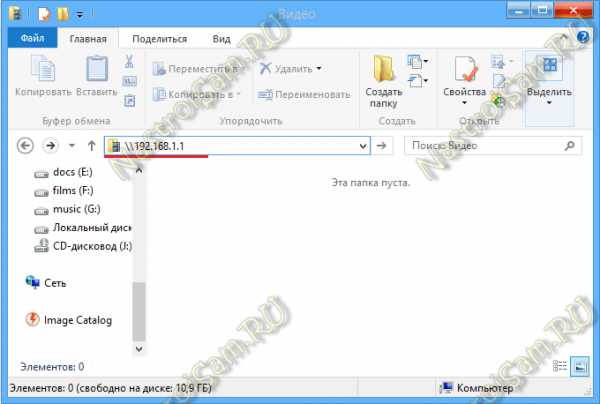Switch to details list view mode
This screenshot has height=404, width=600.
[560, 366]
